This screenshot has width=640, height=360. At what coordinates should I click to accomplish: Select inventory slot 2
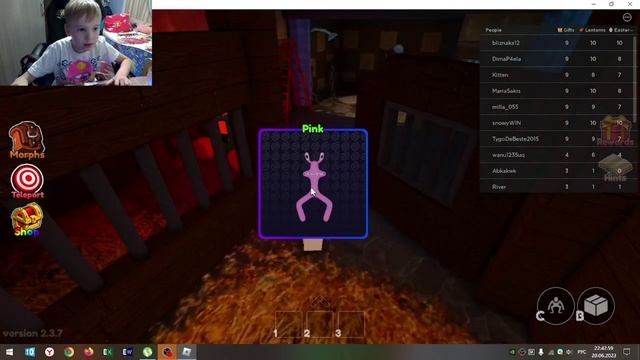(x=320, y=324)
